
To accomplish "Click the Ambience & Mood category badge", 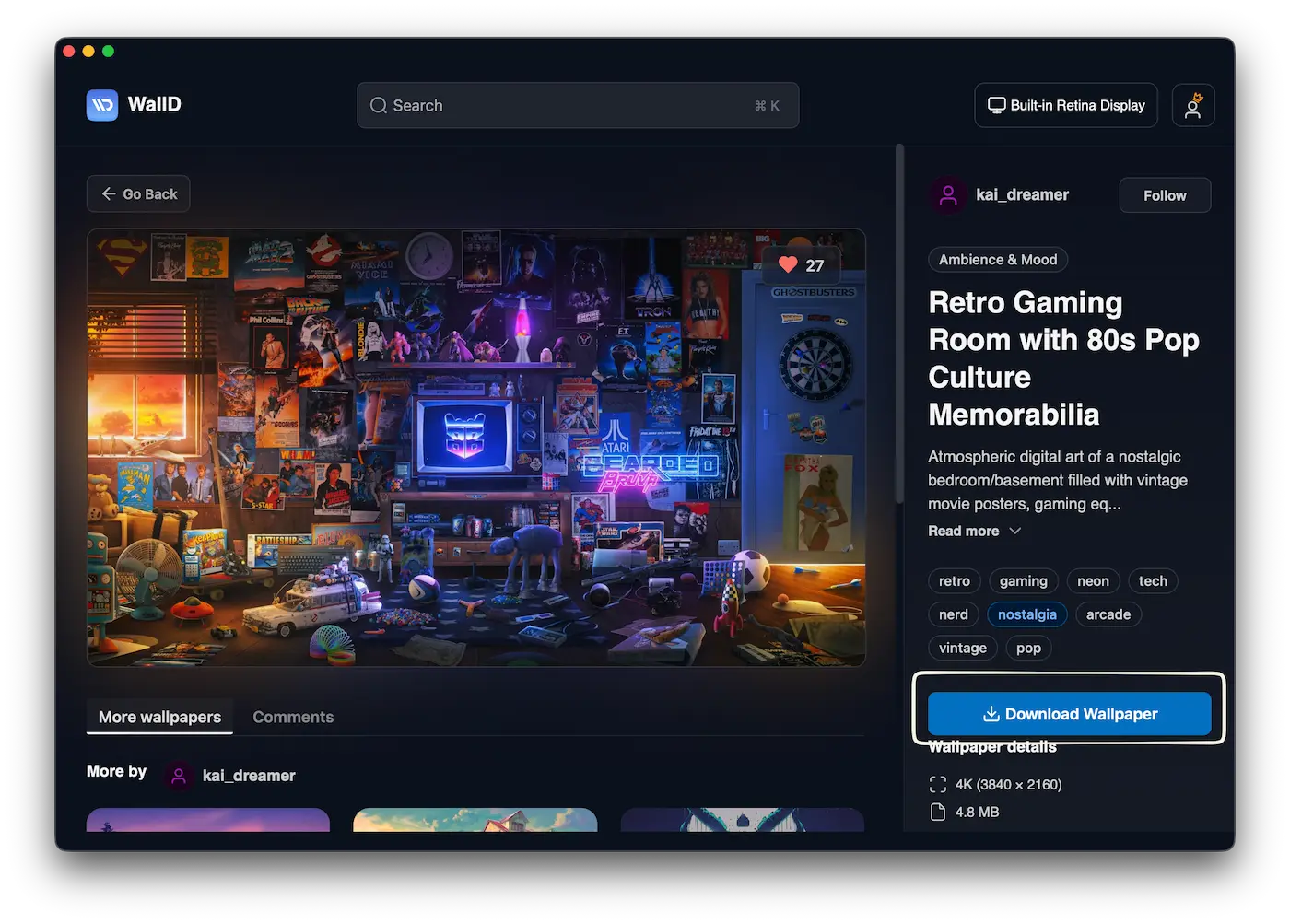I will (x=997, y=260).
